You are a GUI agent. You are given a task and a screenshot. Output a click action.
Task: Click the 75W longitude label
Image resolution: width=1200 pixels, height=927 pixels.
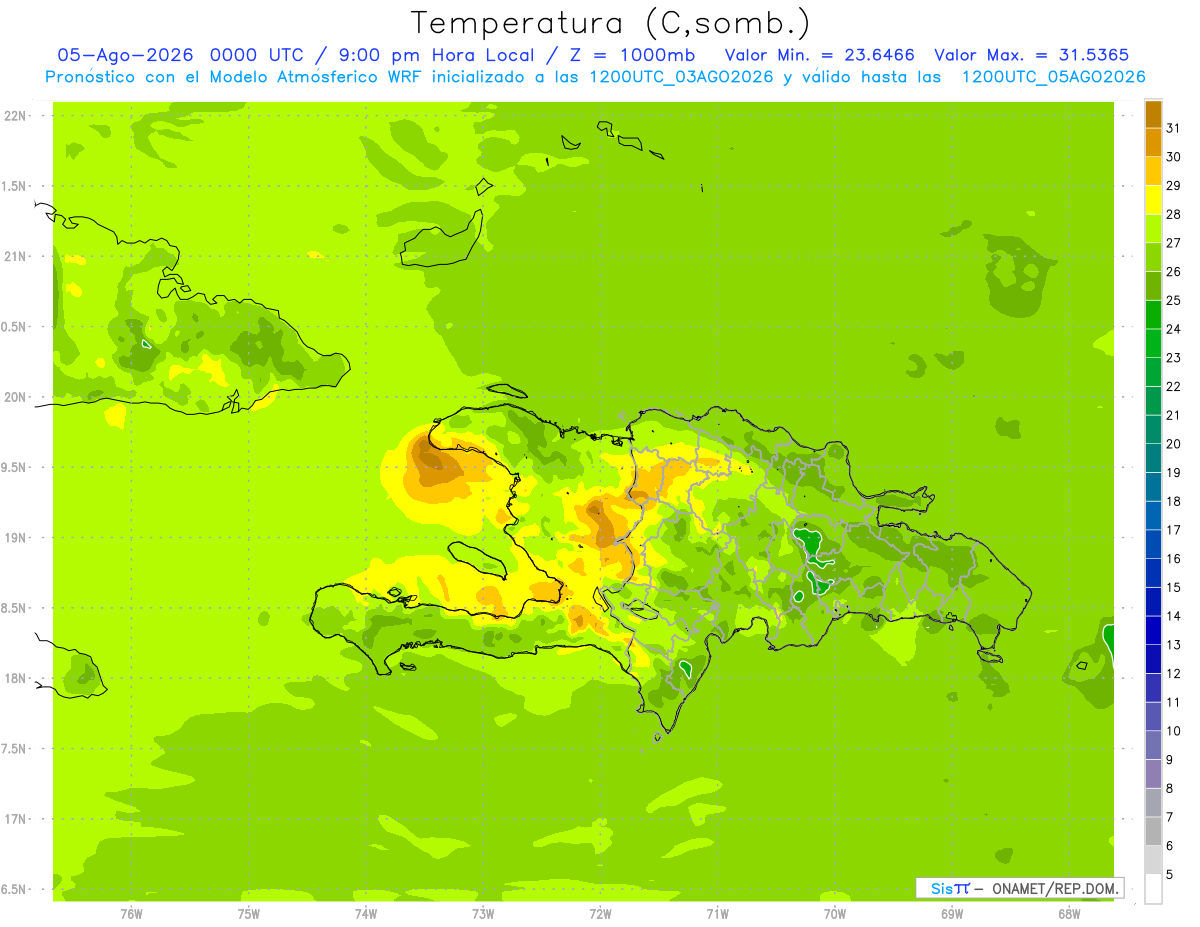pos(249,913)
